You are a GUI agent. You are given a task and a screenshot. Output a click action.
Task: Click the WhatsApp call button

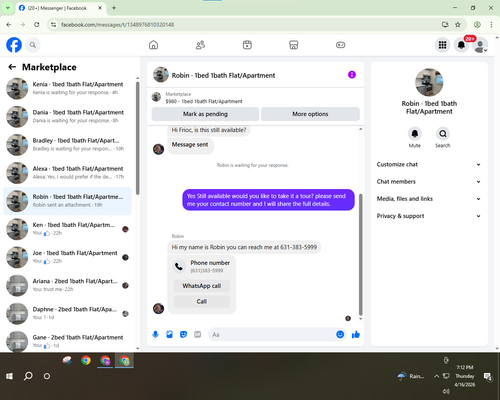coord(202,286)
